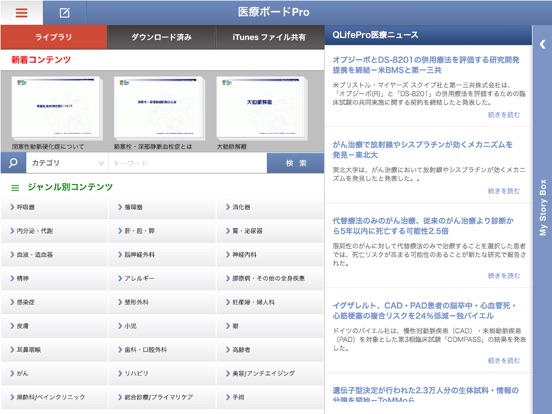Viewport: 552px width, 414px height.
Task: Click the QLifePro医療ニュース header
Action: 428,35
